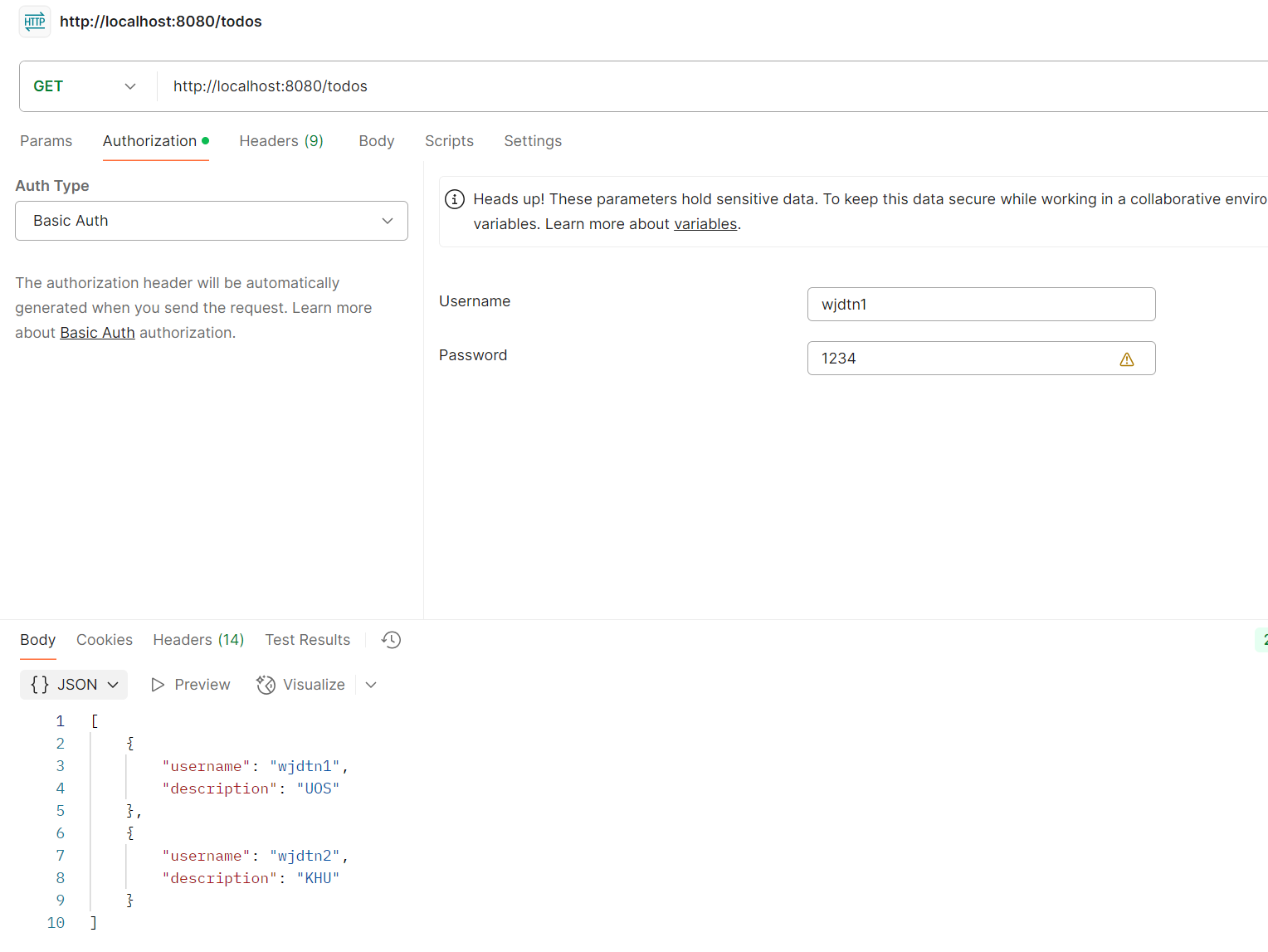
Task: Open the request Headers (9) tab
Action: [x=281, y=141]
